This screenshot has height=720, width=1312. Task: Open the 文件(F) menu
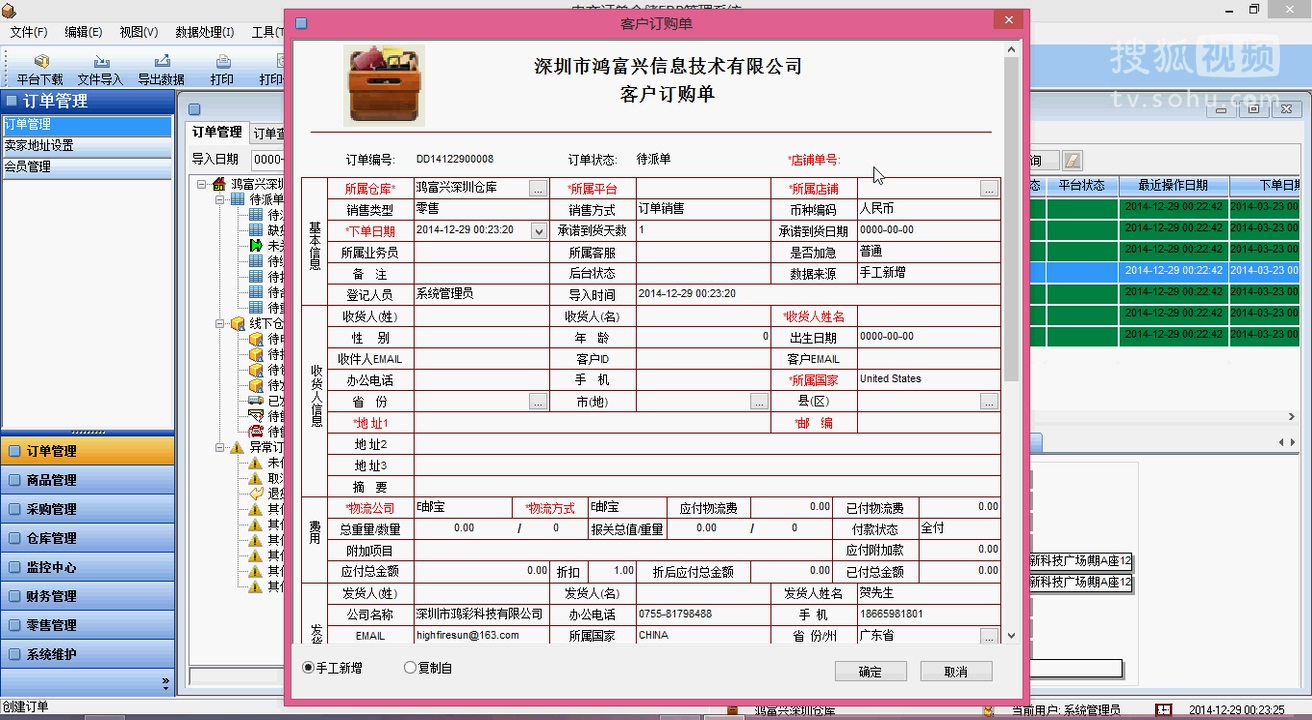coord(29,32)
